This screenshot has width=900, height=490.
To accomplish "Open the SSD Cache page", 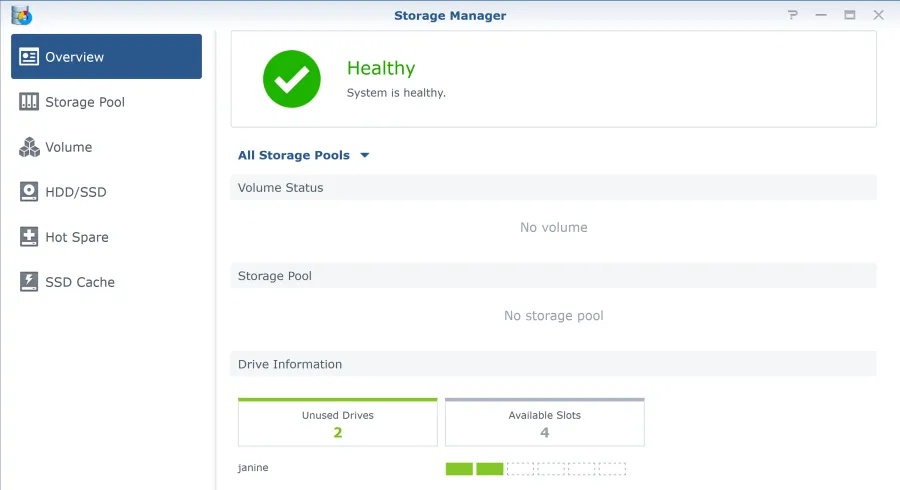I will [106, 282].
